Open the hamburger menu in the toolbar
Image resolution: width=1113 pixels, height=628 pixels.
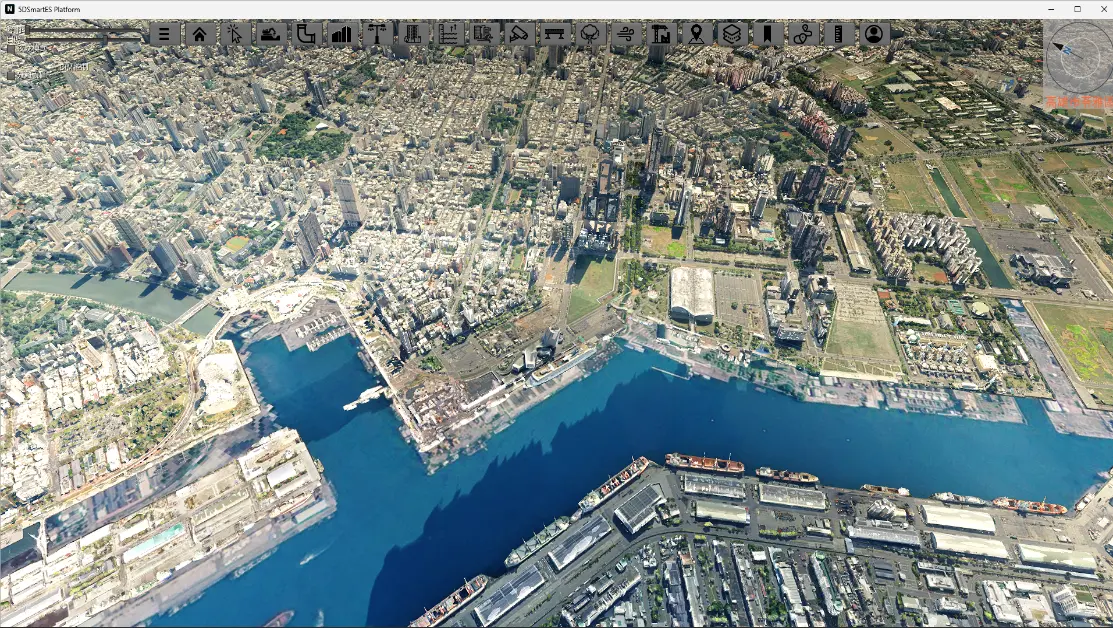165,34
